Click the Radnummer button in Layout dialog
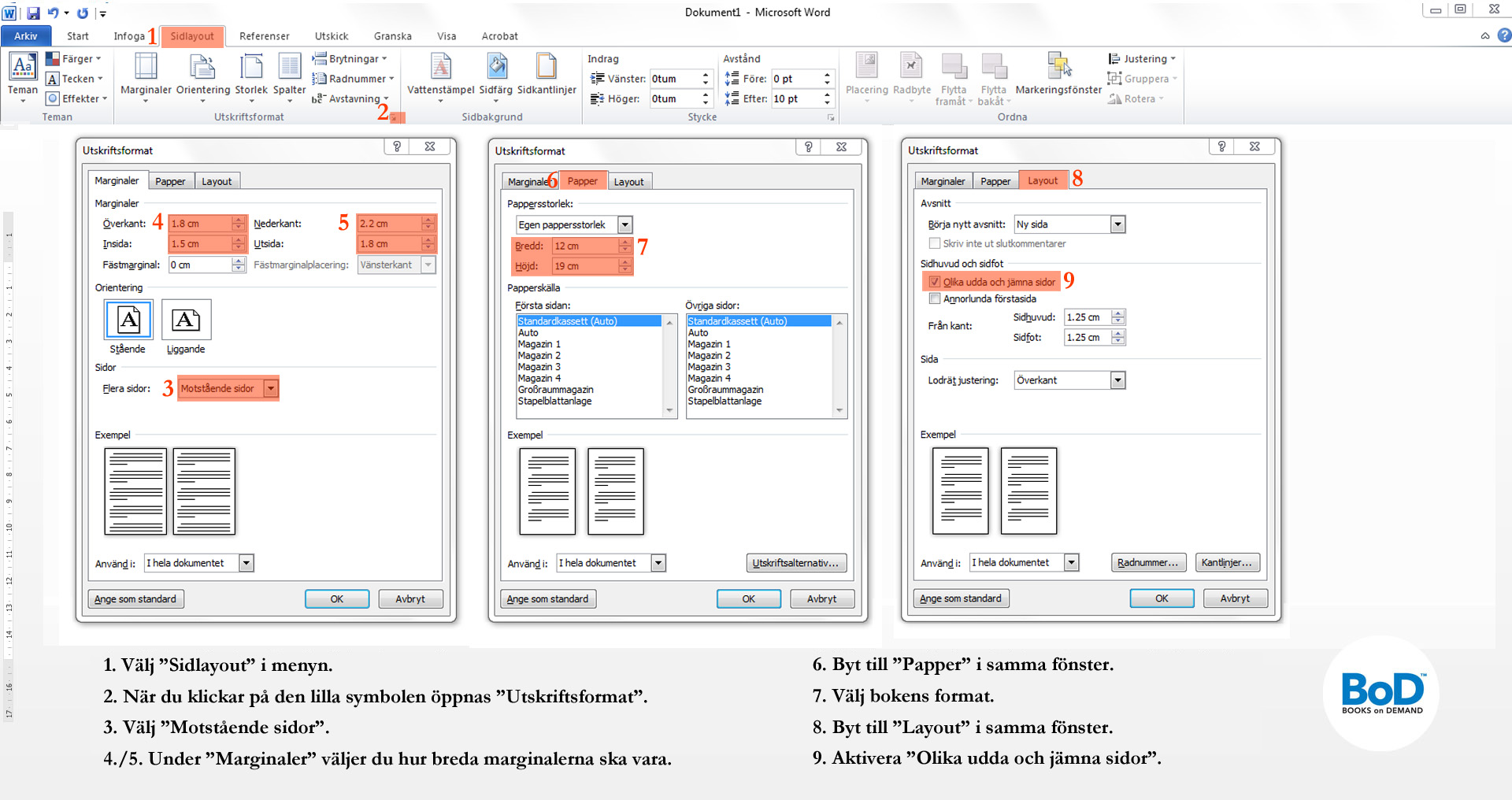The width and height of the screenshot is (1512, 800). pyautogui.click(x=1148, y=562)
